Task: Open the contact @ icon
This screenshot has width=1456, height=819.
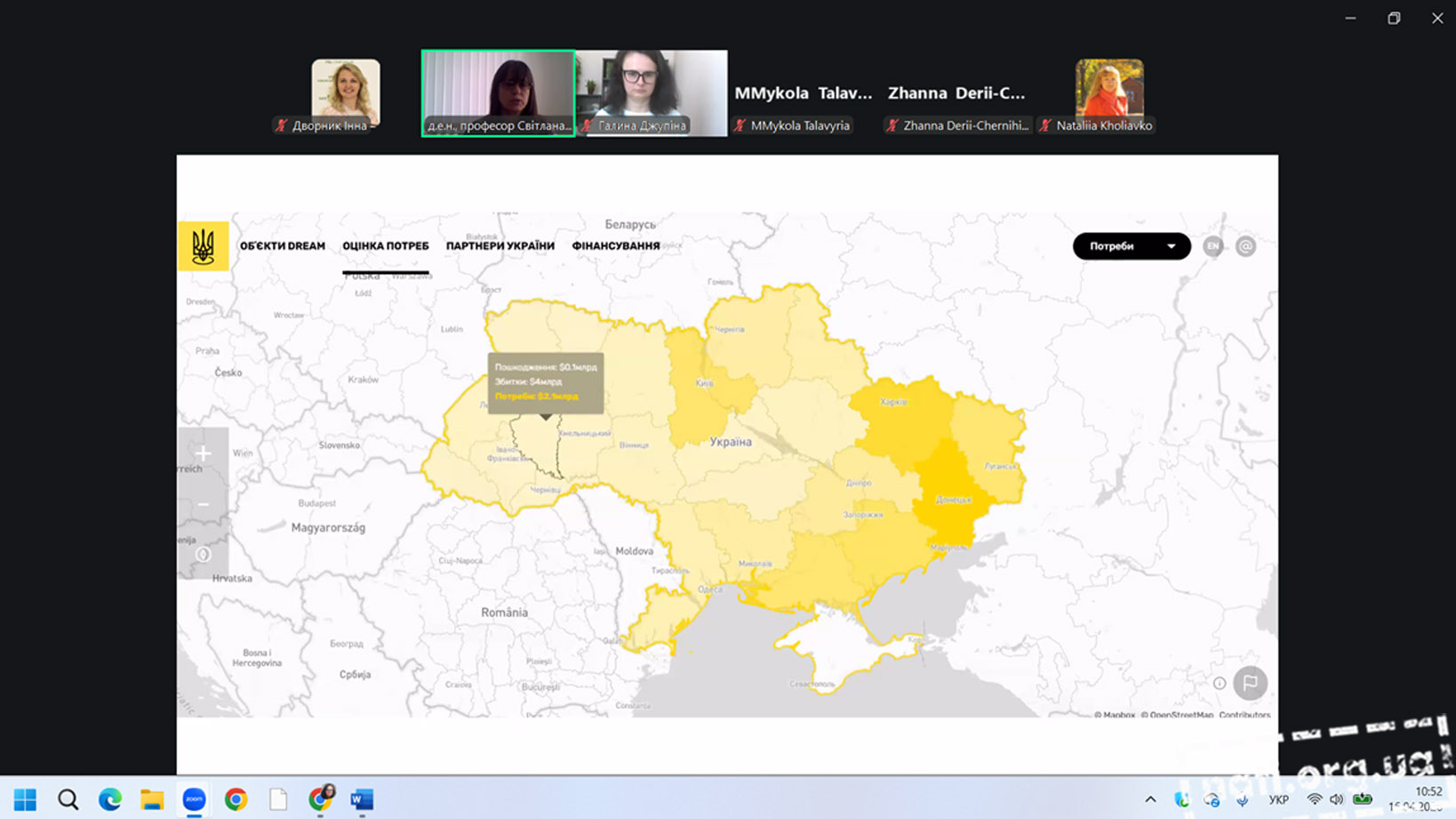Action: click(1245, 246)
